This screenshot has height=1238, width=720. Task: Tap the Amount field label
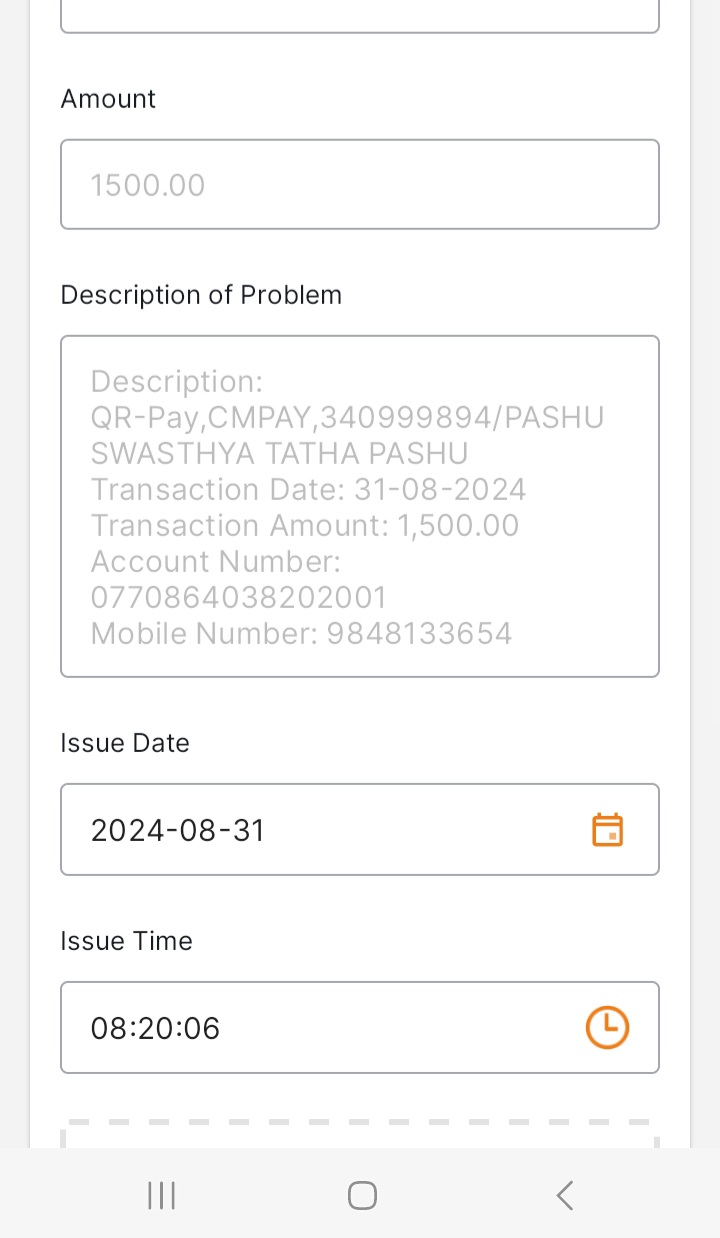108,98
